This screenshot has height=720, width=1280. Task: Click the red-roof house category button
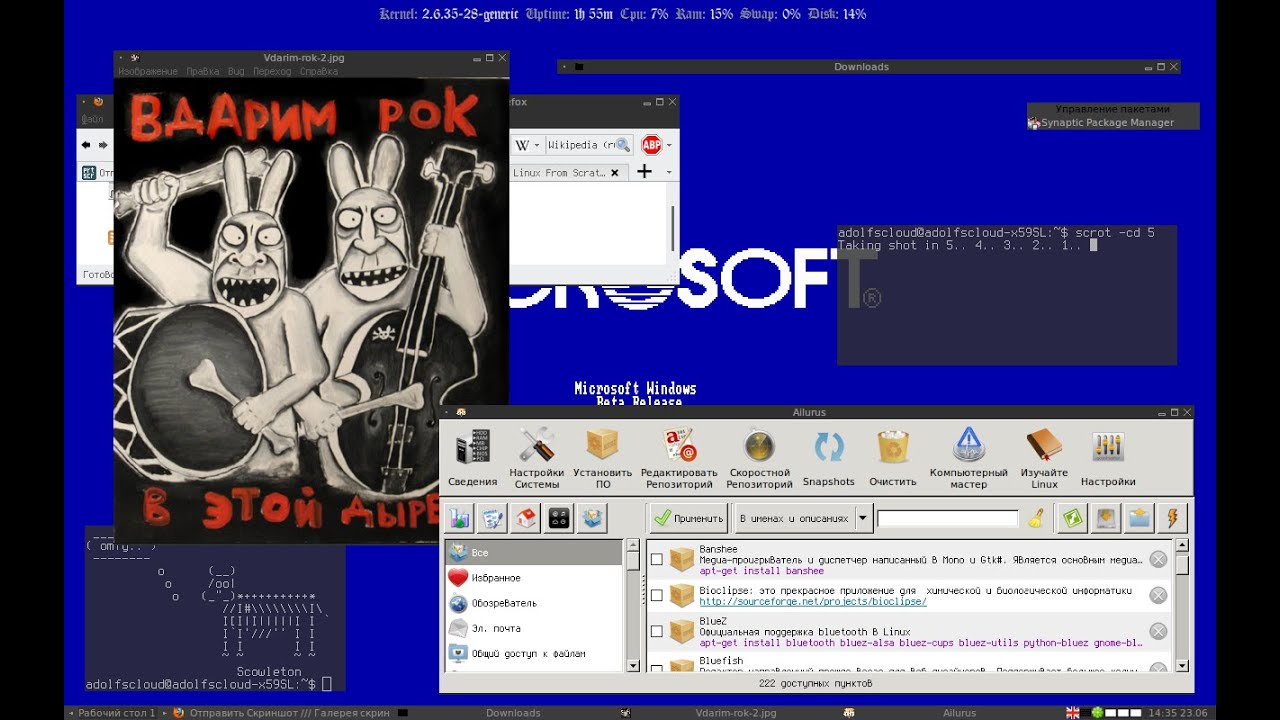click(x=526, y=518)
